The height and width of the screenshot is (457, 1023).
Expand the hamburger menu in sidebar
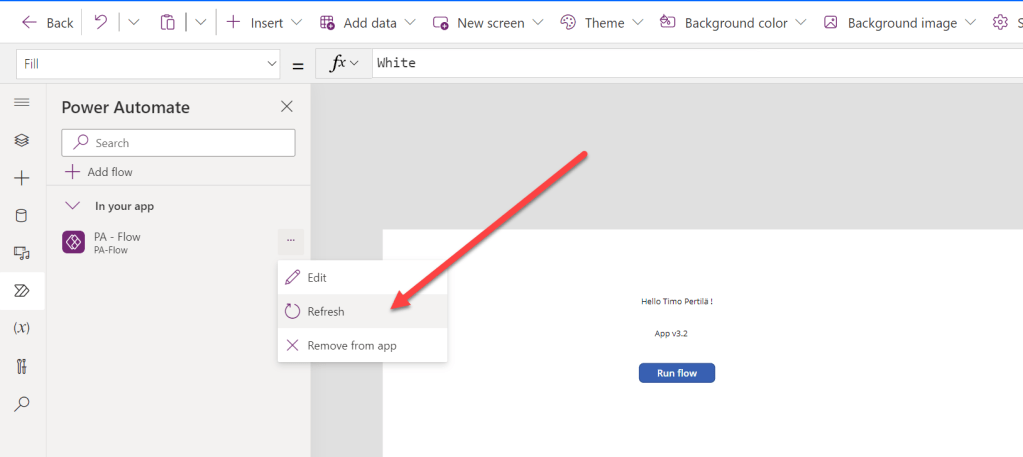[x=22, y=103]
